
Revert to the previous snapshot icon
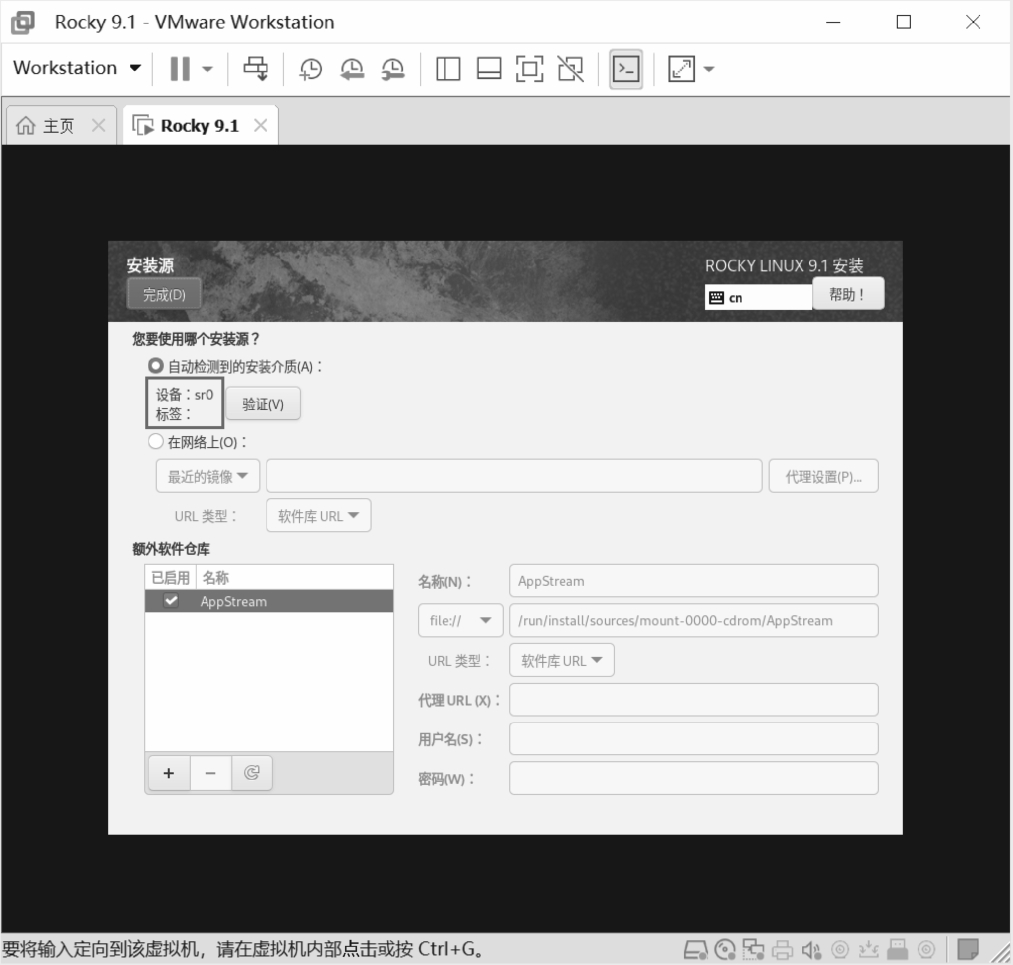[x=353, y=68]
